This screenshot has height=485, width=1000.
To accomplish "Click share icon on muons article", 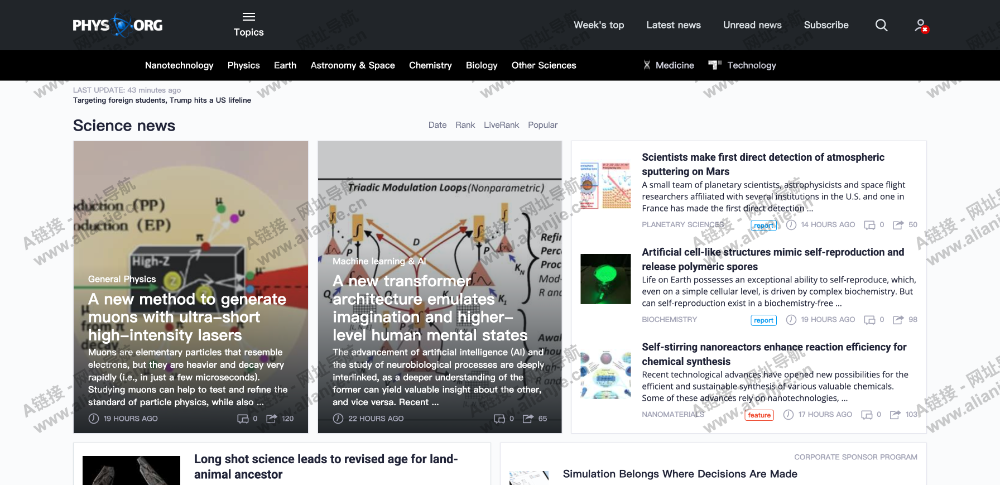I will (x=272, y=419).
